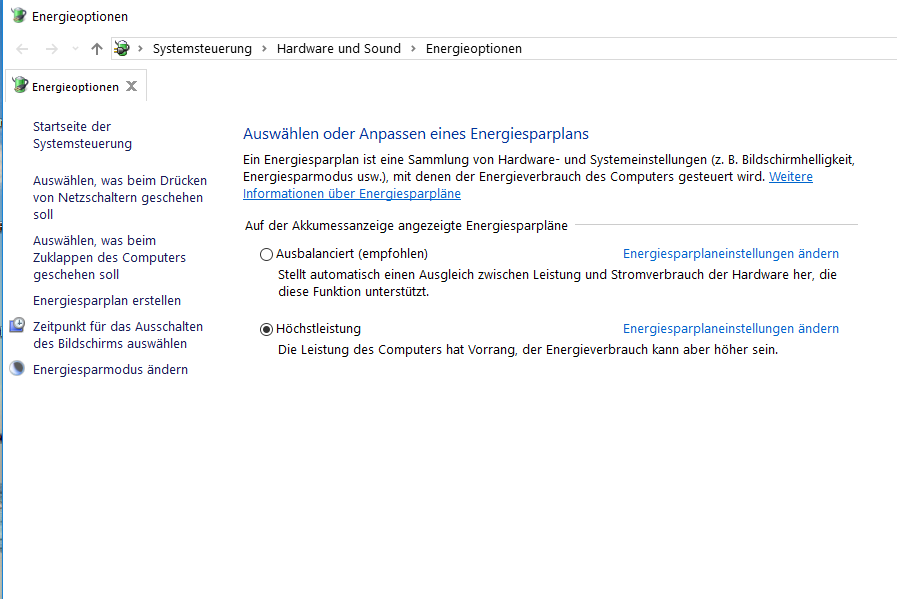Select the Ausbalanciert (empfohlen) radio button
897x599 pixels.
[x=266, y=254]
